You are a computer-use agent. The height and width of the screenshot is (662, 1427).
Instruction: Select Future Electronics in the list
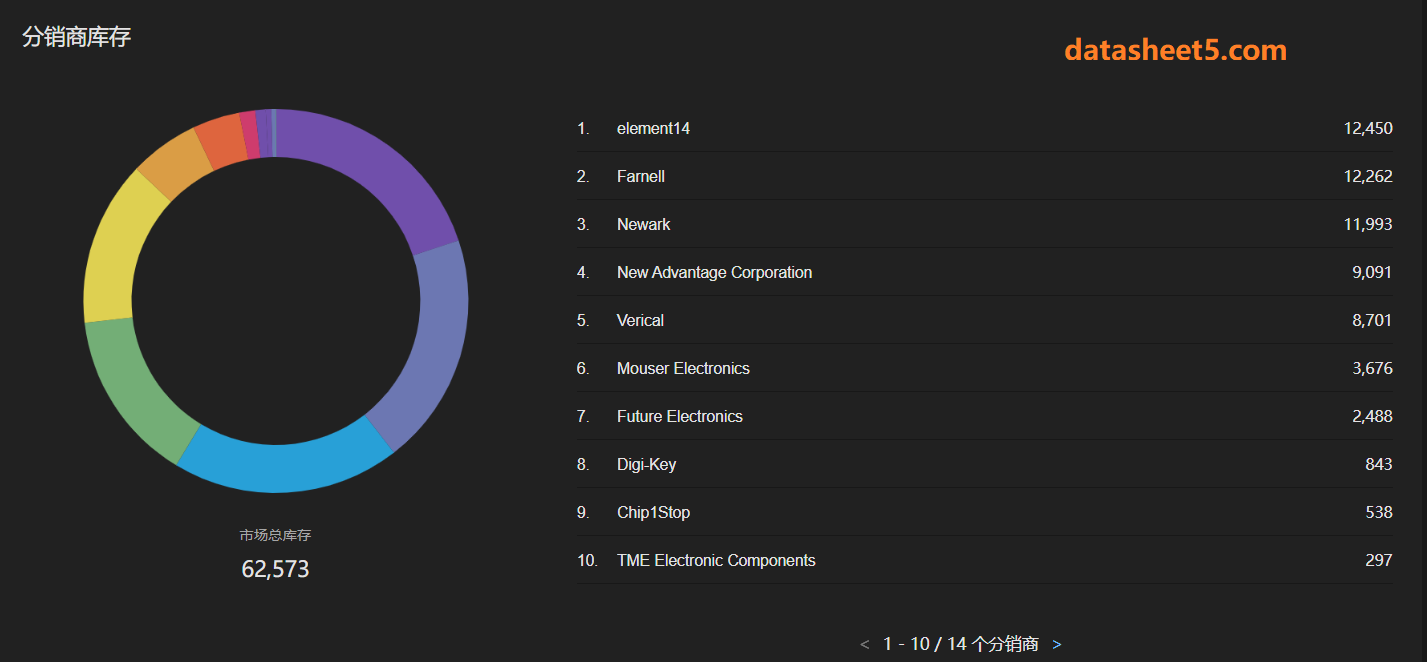[680, 416]
